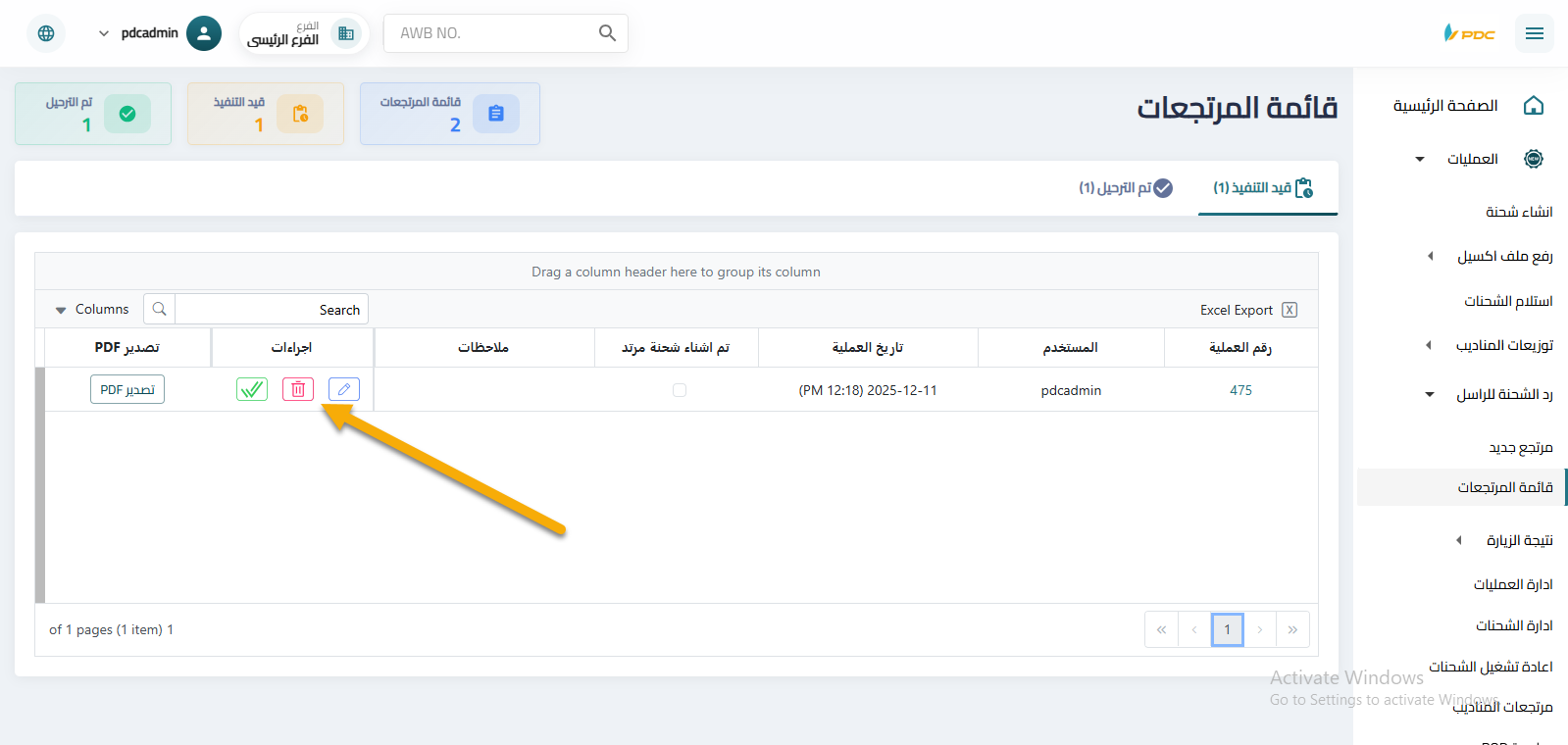Expand the pdcadmin user dropdown arrow
The image size is (1568, 745).
click(x=104, y=33)
